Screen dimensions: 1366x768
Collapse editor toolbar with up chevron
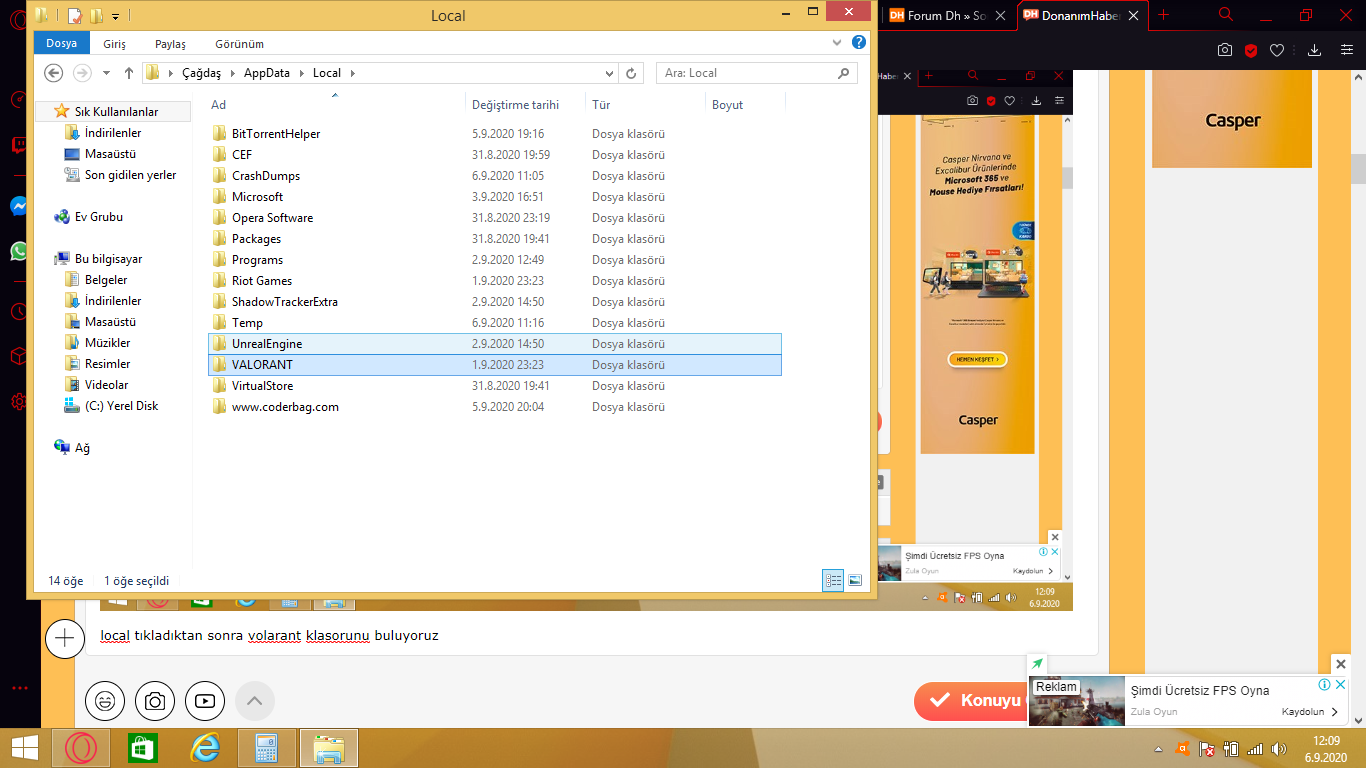254,701
